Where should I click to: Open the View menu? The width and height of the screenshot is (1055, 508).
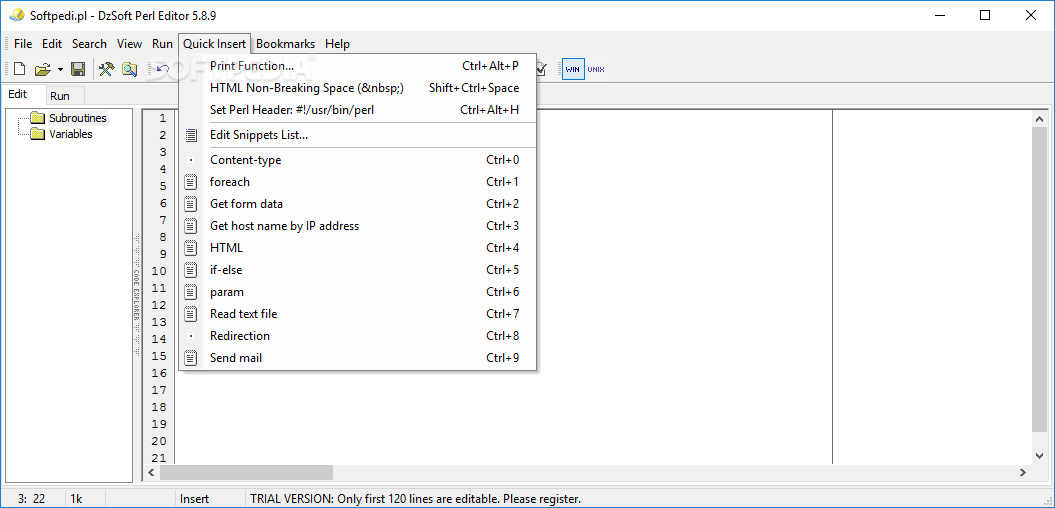(x=129, y=44)
